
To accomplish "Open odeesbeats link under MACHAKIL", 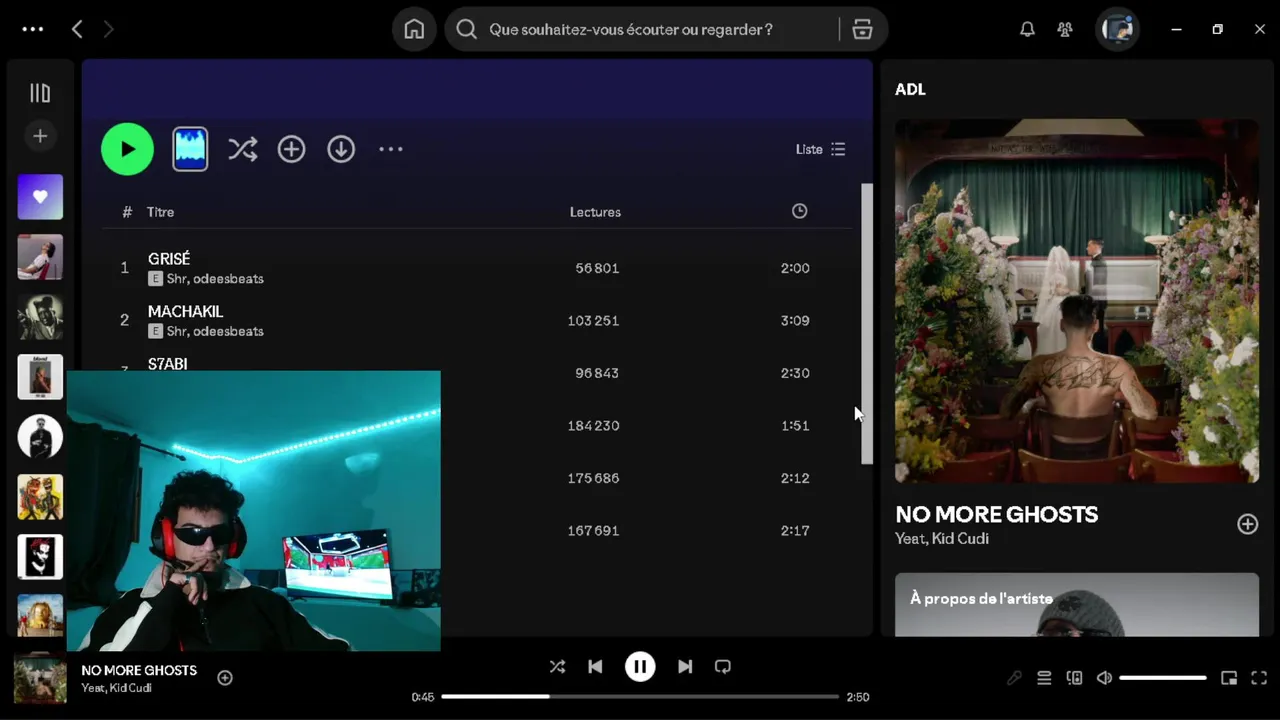I will [229, 331].
